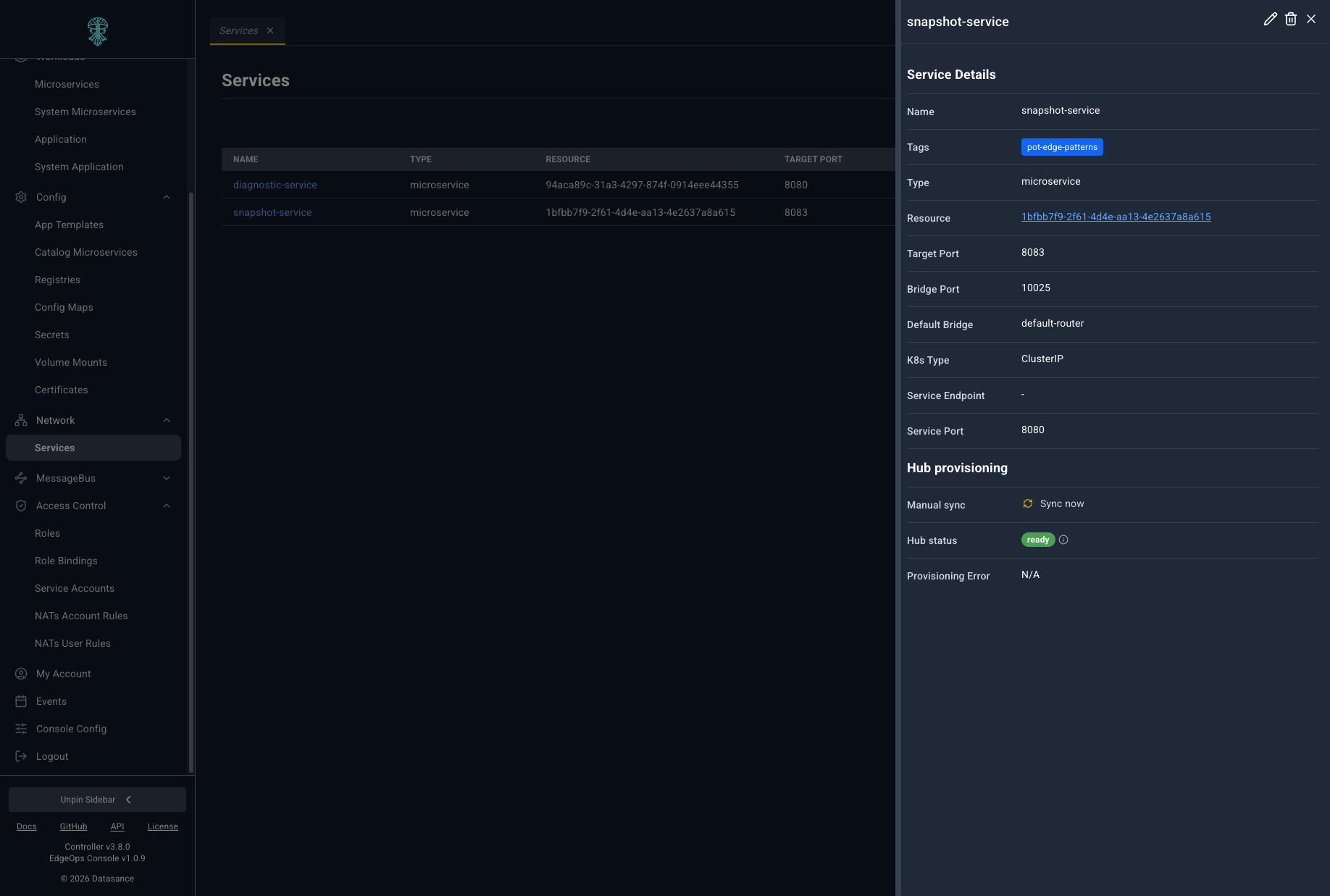This screenshot has height=896, width=1330.
Task: Open the License link
Action: coord(162,826)
